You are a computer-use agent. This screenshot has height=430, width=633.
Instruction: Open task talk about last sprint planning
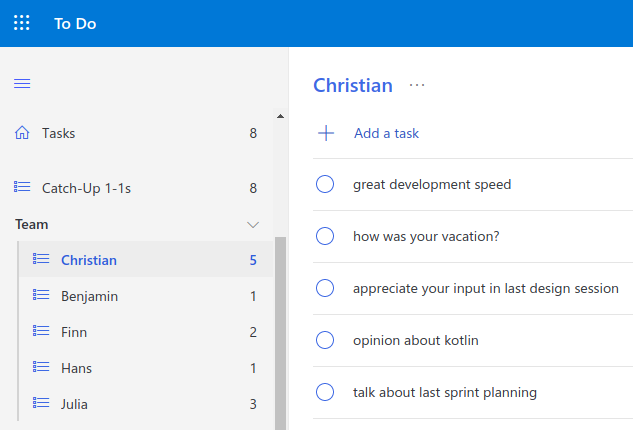pos(445,392)
